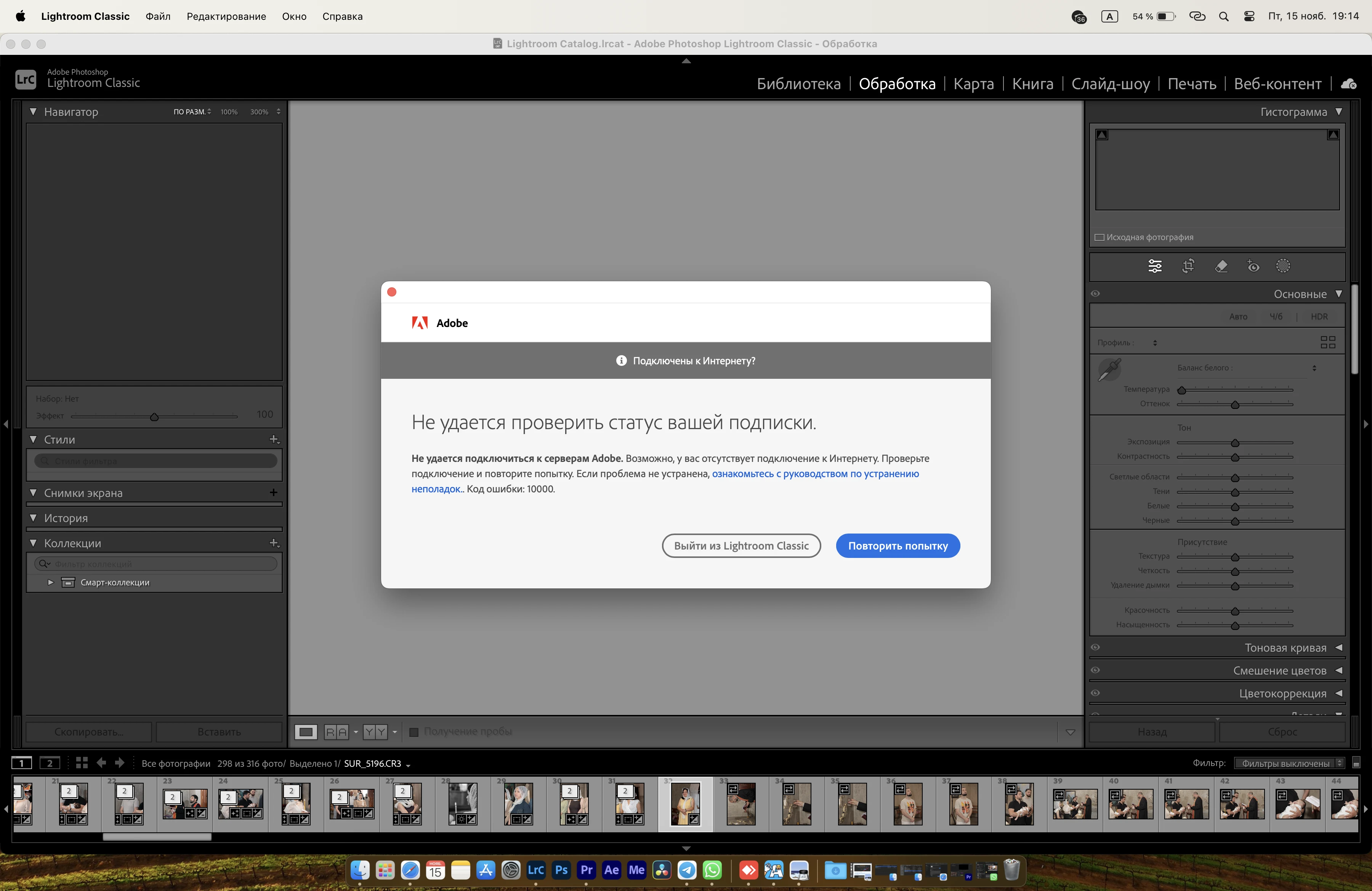Click Выйти из Lightroom Classic button

(741, 546)
